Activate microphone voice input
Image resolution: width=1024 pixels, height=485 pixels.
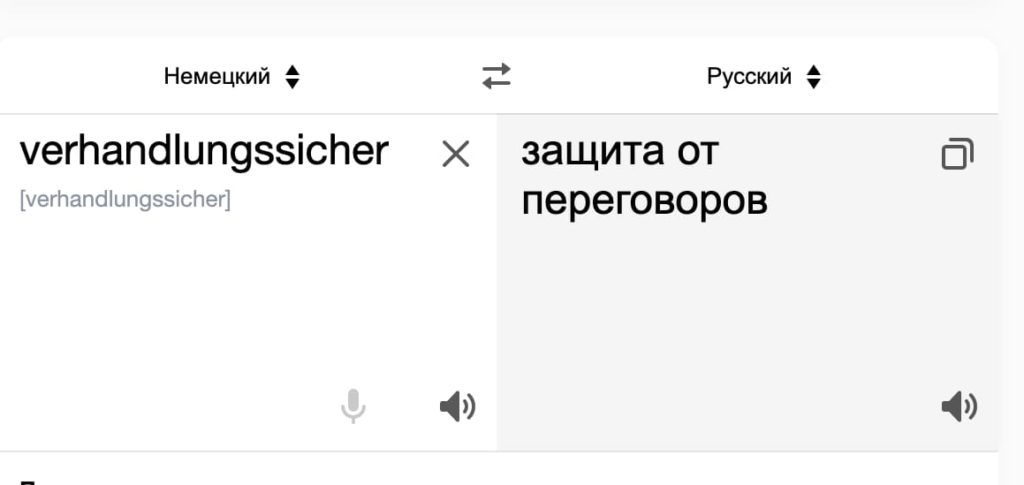click(353, 406)
